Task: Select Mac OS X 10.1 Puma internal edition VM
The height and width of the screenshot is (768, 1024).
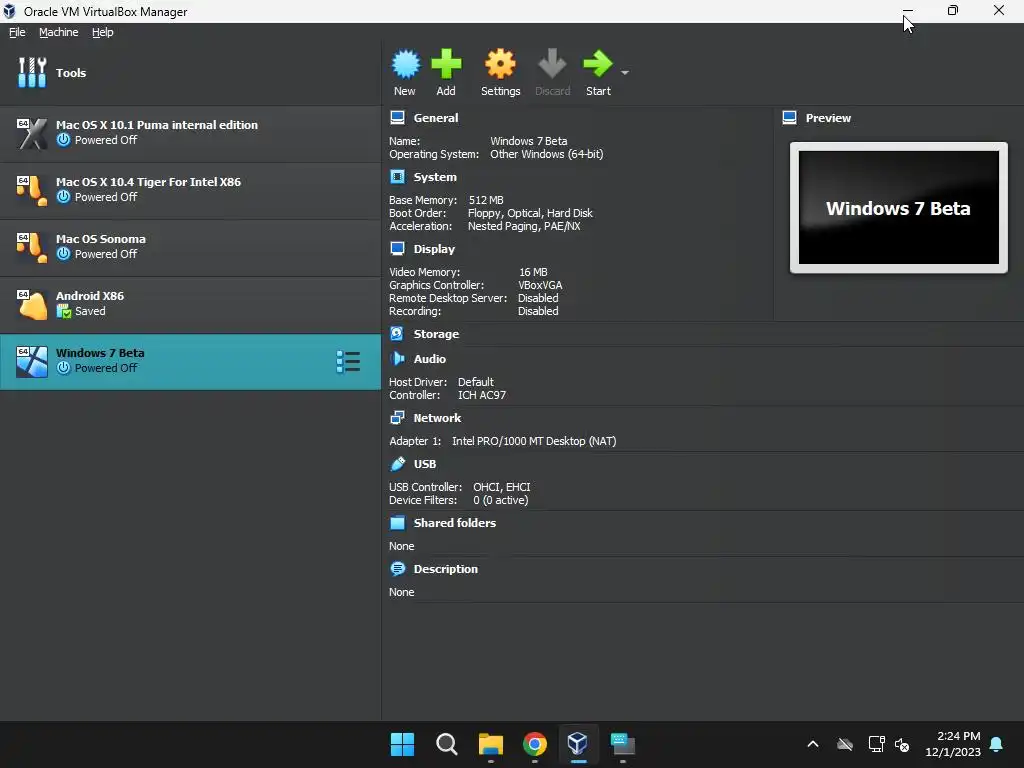Action: click(190, 133)
